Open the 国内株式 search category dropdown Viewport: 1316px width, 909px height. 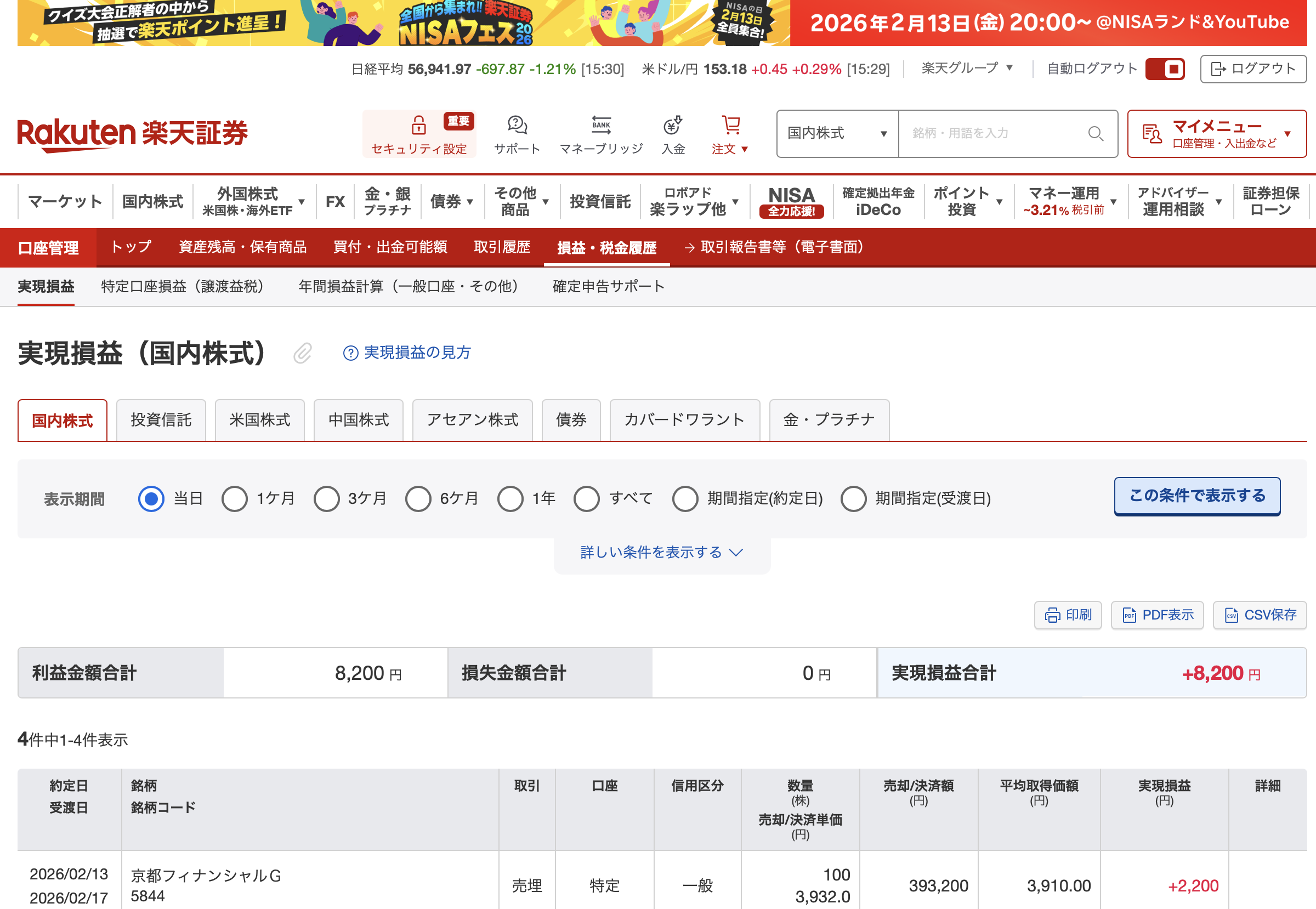pyautogui.click(x=837, y=134)
